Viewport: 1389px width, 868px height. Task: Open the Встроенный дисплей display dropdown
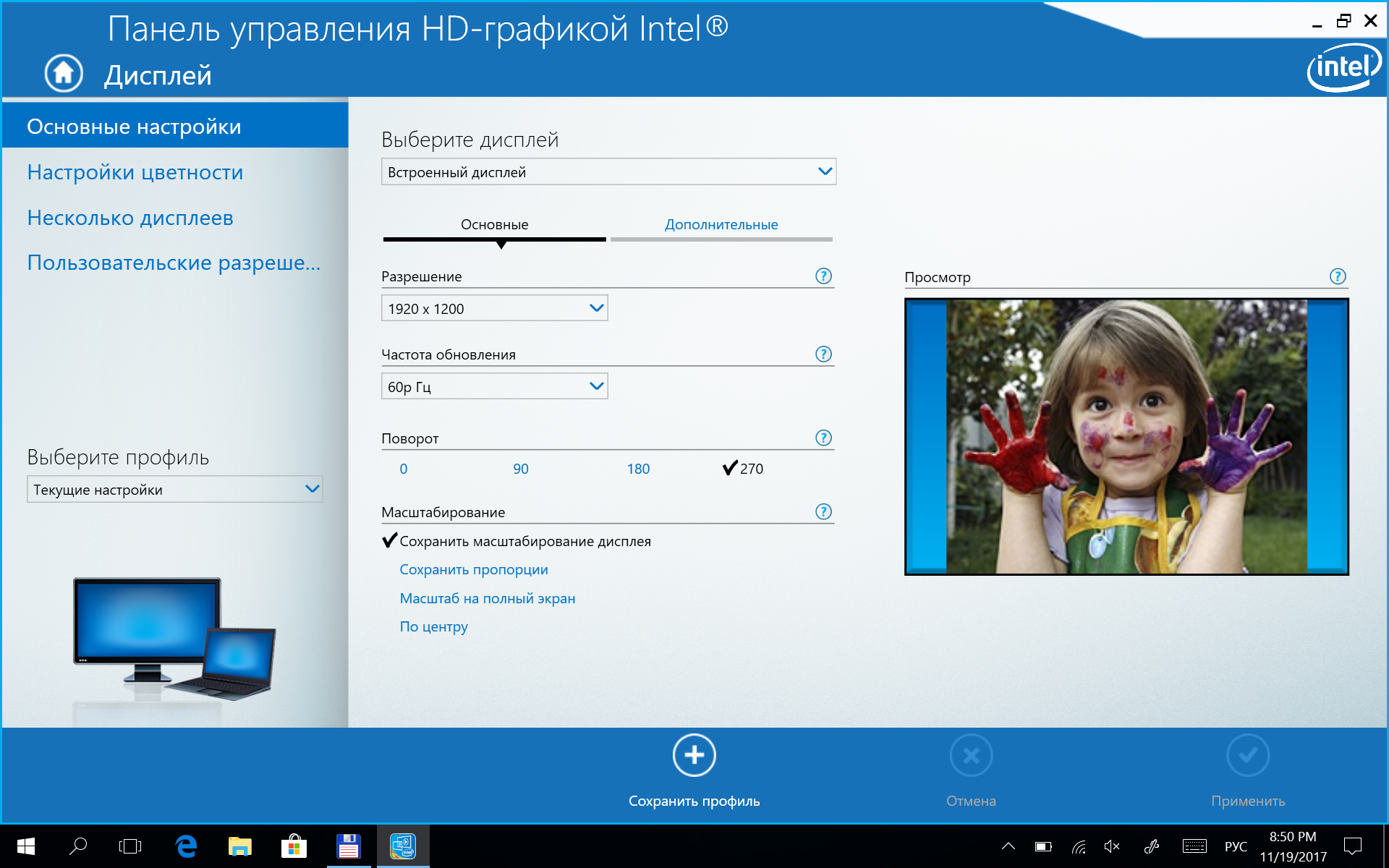point(608,171)
